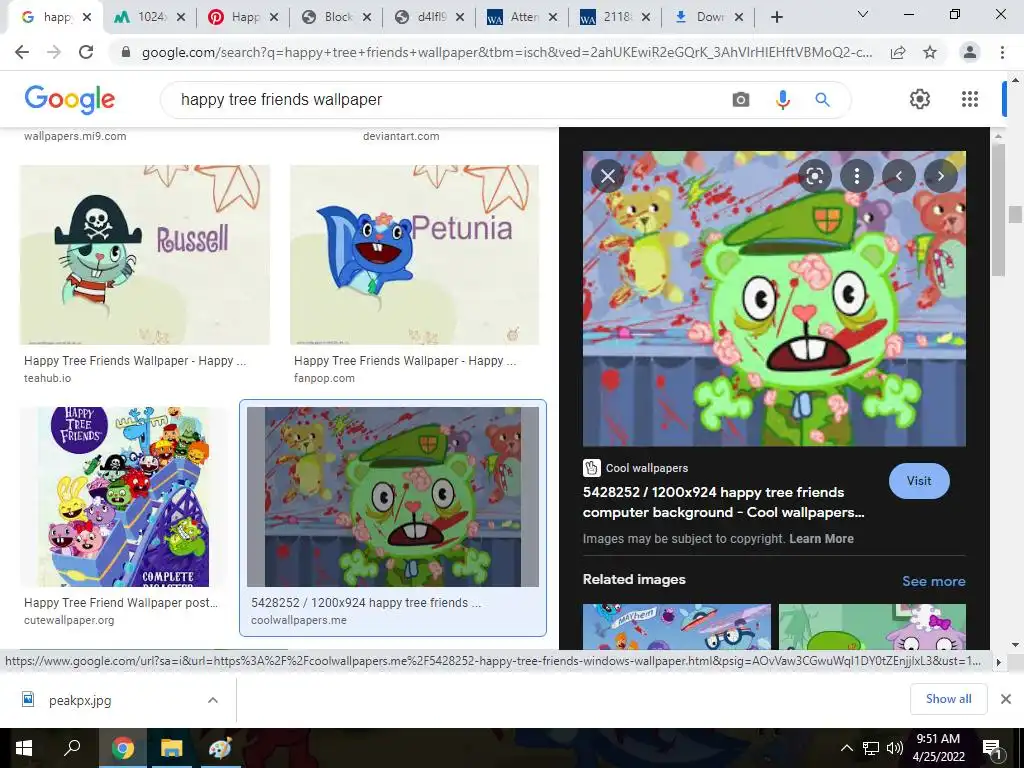Open Paint from taskbar
This screenshot has width=1024, height=768.
(219, 748)
